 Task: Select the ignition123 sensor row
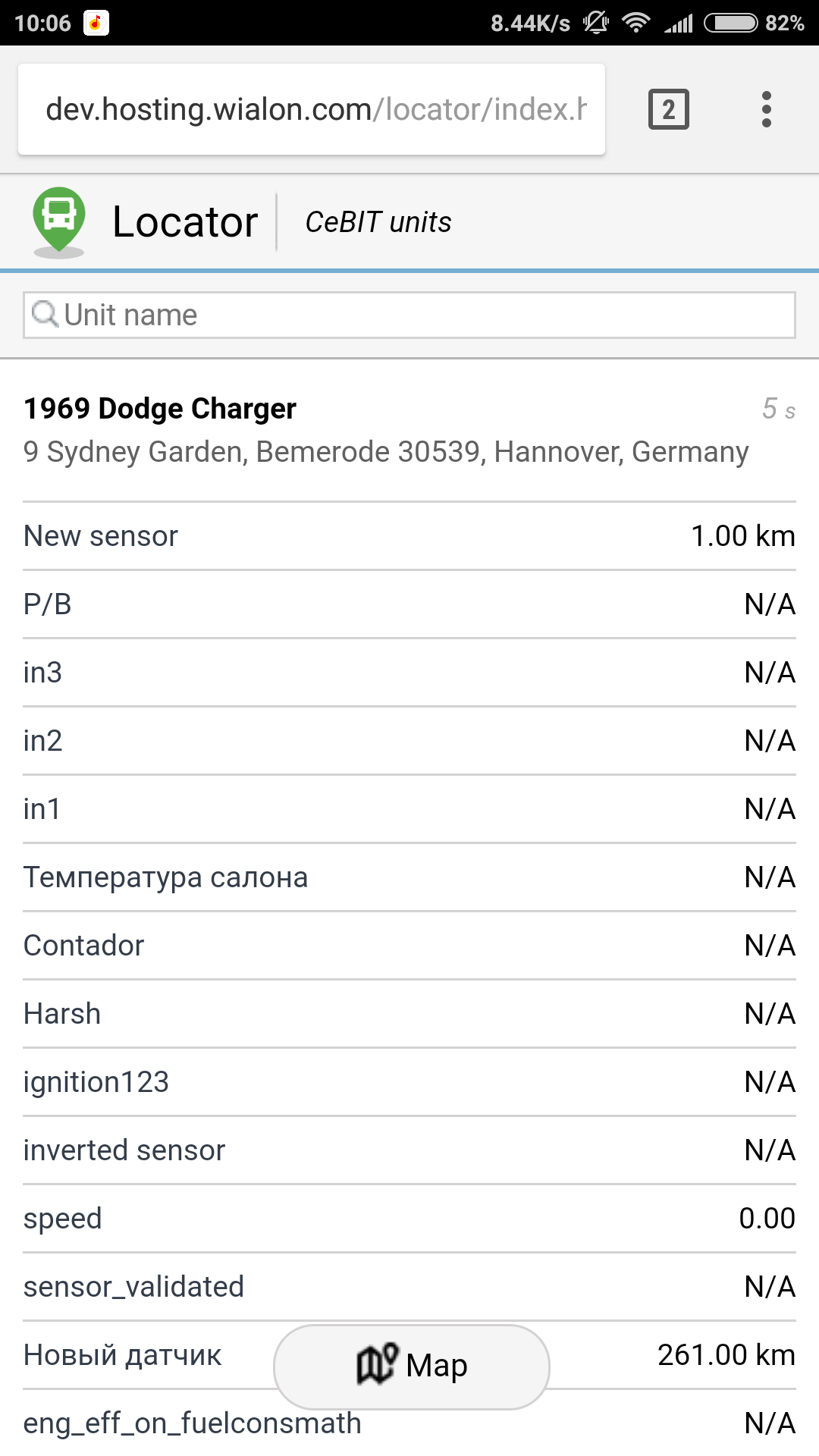[409, 1082]
